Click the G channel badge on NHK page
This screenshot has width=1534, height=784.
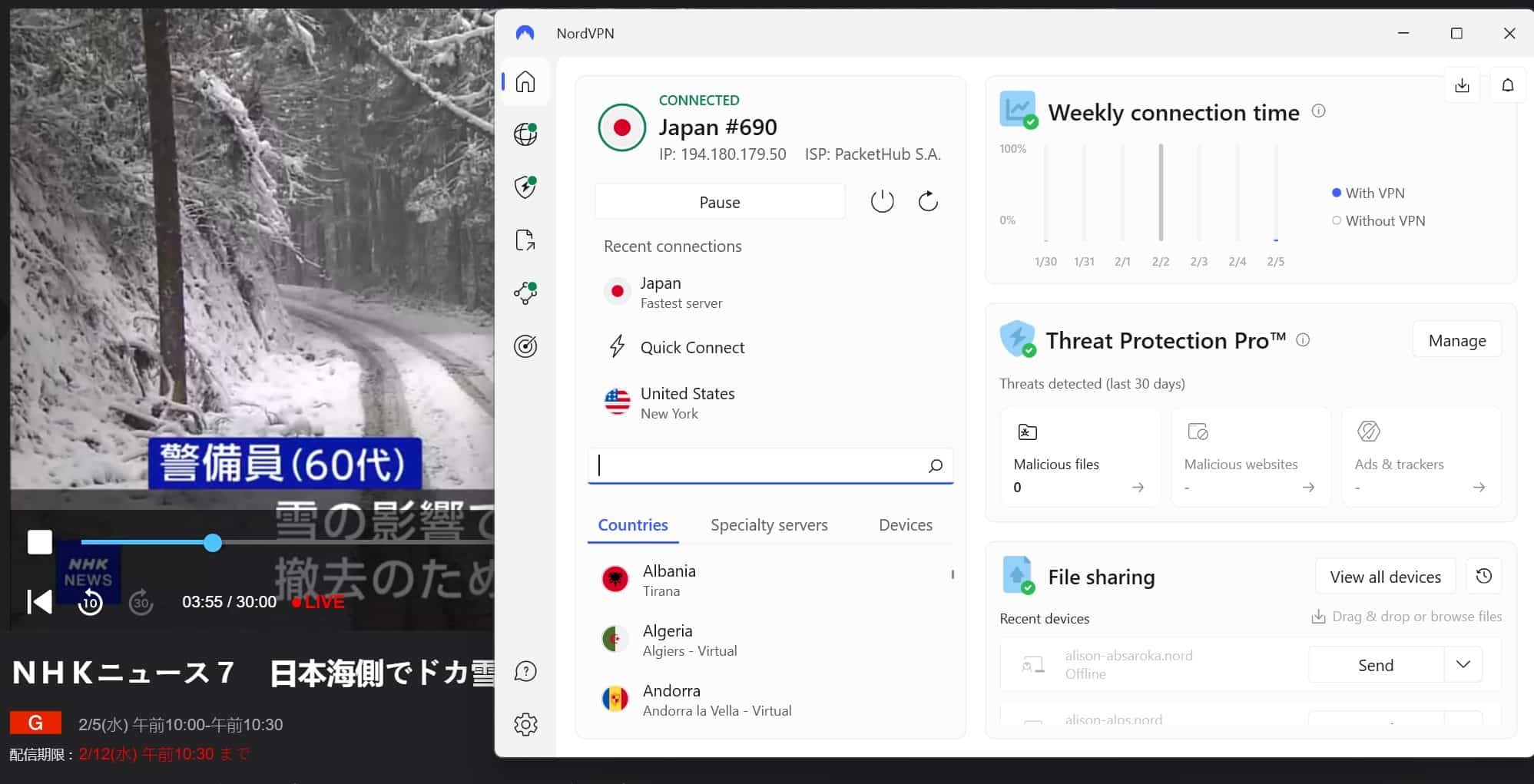coord(35,723)
